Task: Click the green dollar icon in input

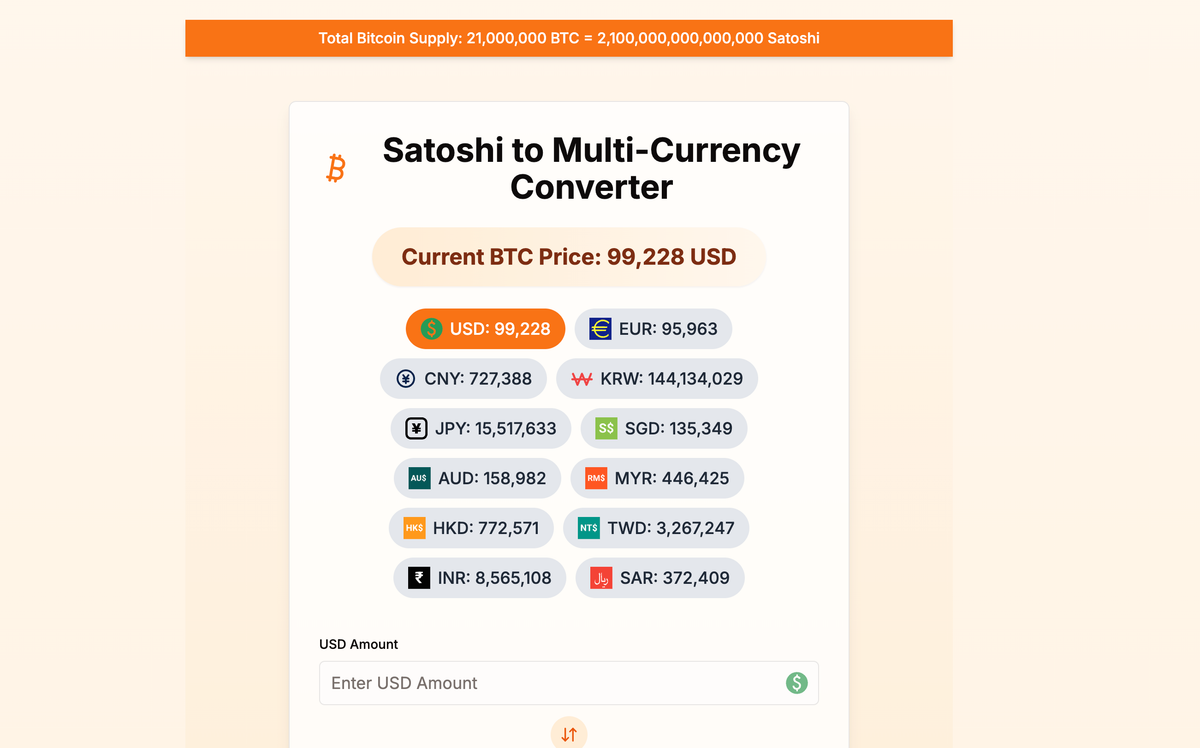Action: (x=796, y=683)
